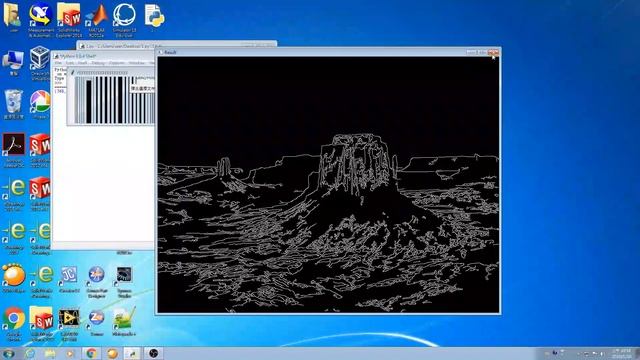The height and width of the screenshot is (360, 640).
Task: Maximize the Result window
Action: tap(482, 52)
